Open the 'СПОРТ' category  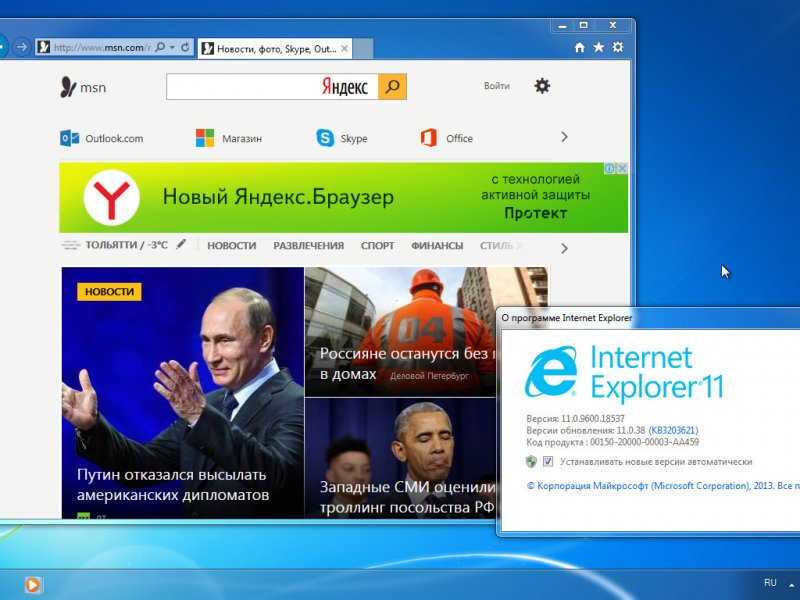click(x=378, y=245)
